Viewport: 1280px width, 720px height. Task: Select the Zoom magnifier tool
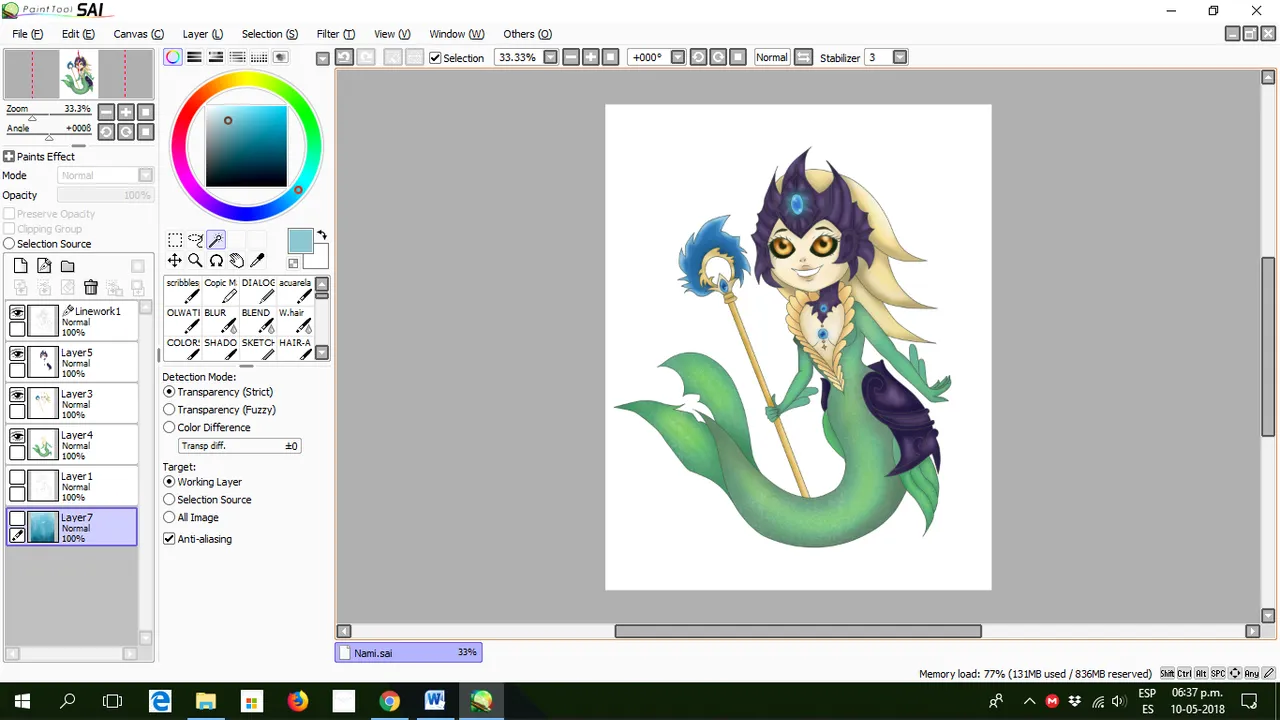[x=195, y=260]
